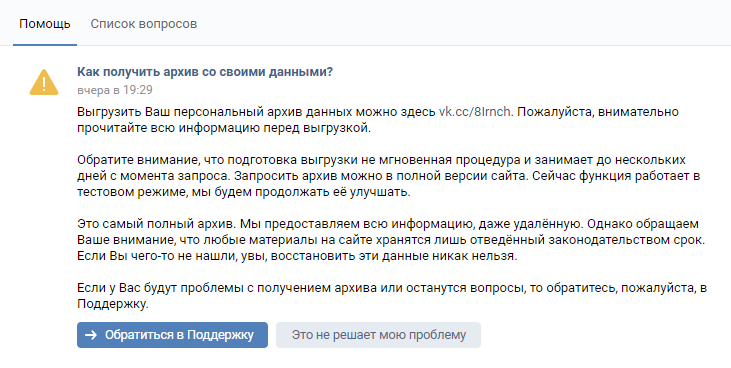Click the text прочитайте всю информацию перед выгрузкой

[x=224, y=128]
